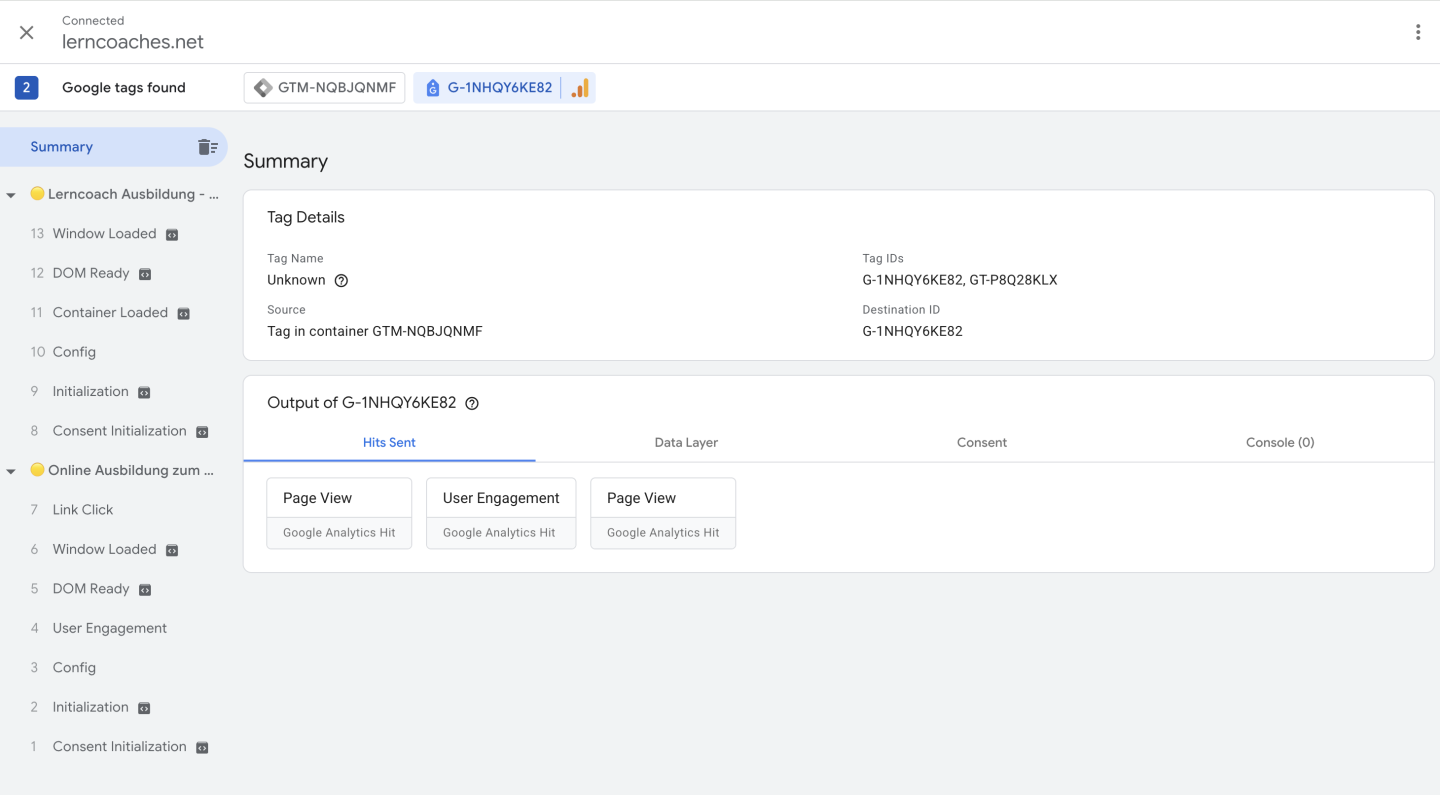Open the first Page View hit card
Viewport: 1440px width, 795px height.
coord(339,513)
